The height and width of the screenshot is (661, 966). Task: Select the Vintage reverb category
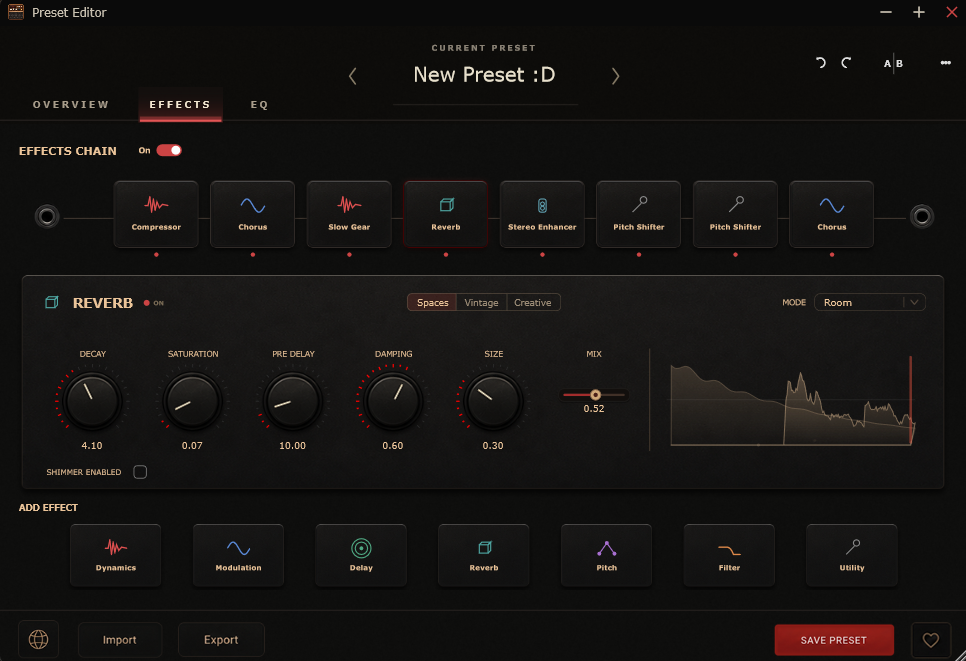point(481,302)
